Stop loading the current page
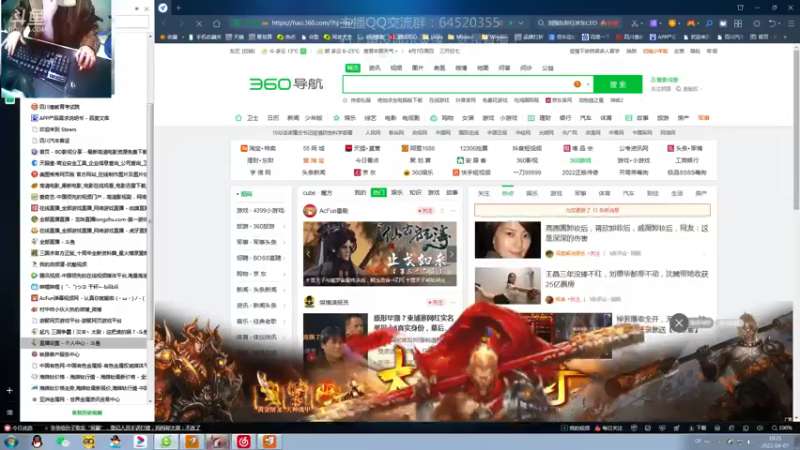 click(199, 23)
